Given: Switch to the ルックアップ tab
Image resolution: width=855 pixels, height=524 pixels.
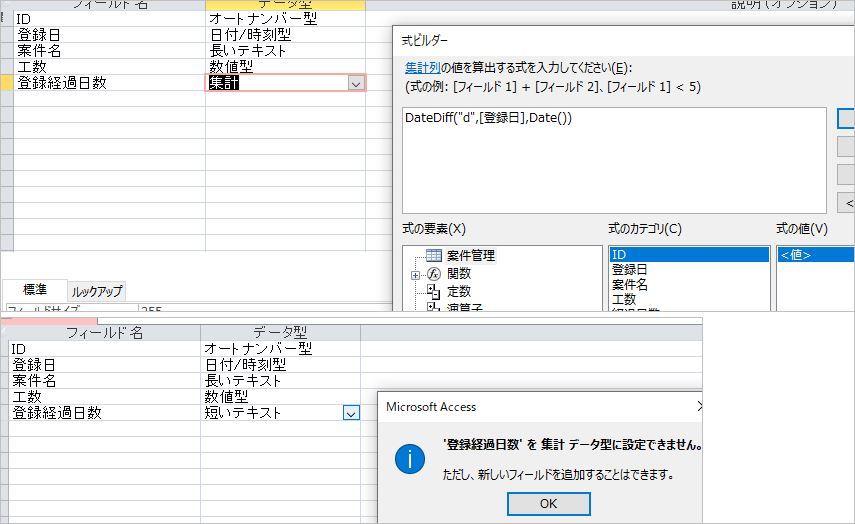Looking at the screenshot, I should [97, 291].
